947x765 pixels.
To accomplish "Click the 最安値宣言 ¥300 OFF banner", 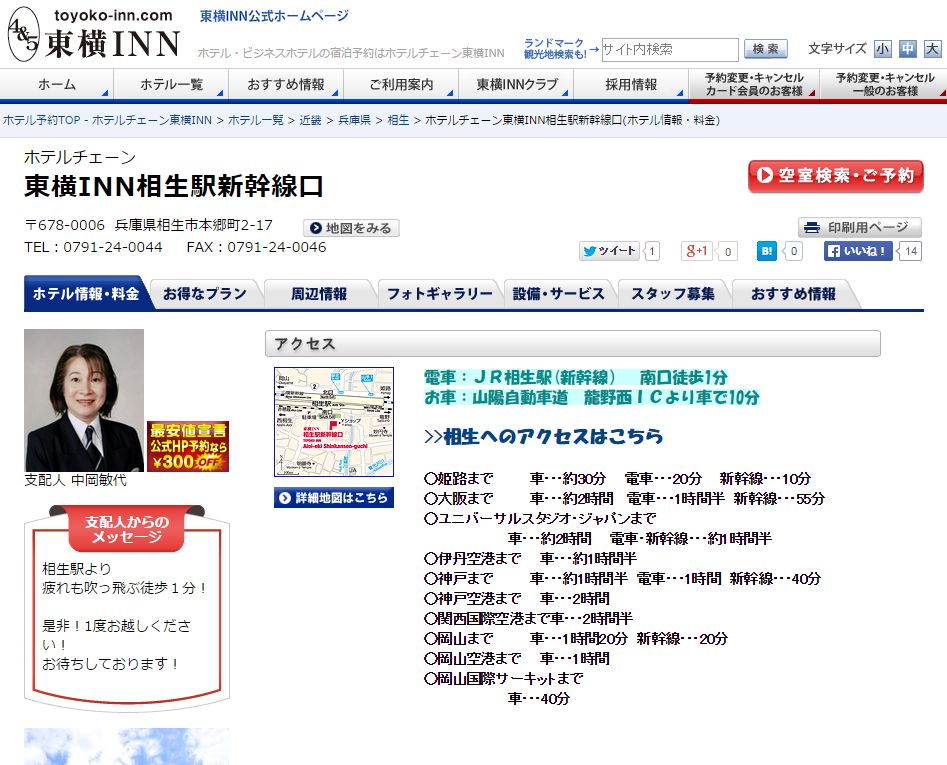I will tap(188, 446).
